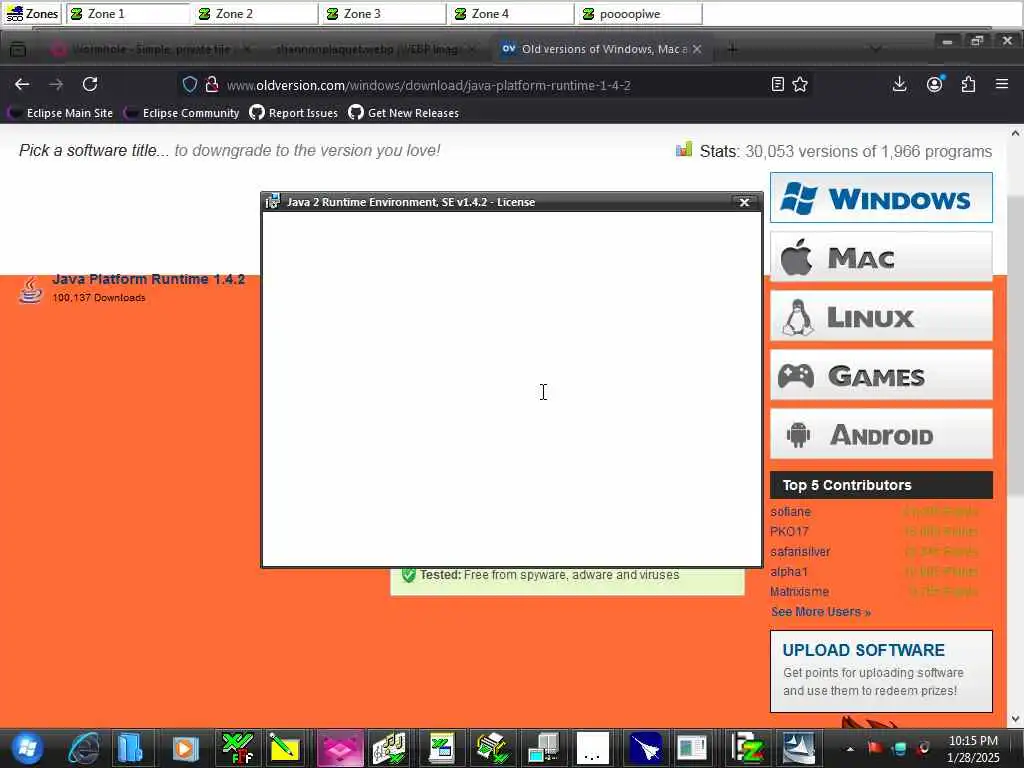This screenshot has width=1024, height=768.
Task: Open the tracking protection shield icon
Action: pyautogui.click(x=189, y=85)
